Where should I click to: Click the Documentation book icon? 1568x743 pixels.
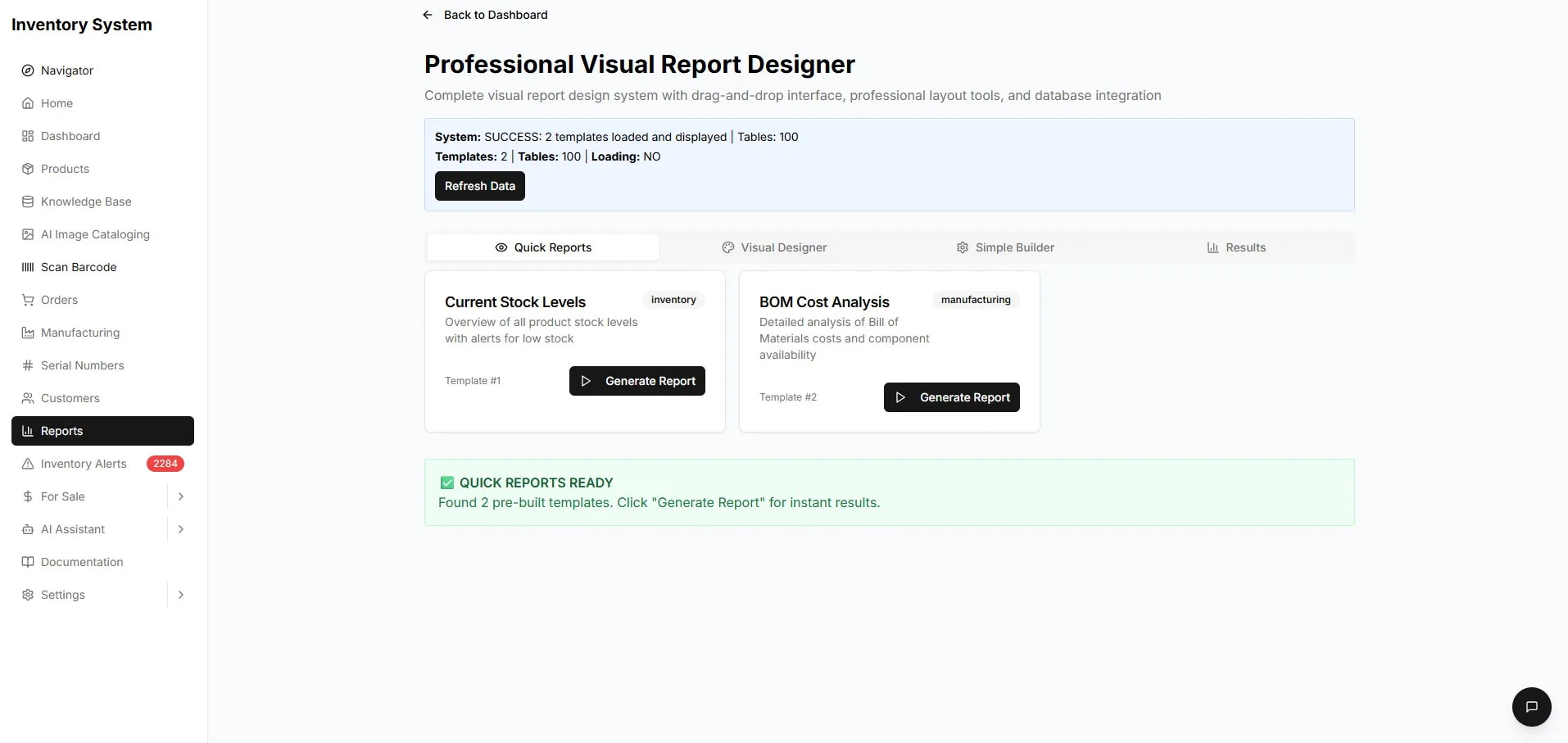pos(28,562)
